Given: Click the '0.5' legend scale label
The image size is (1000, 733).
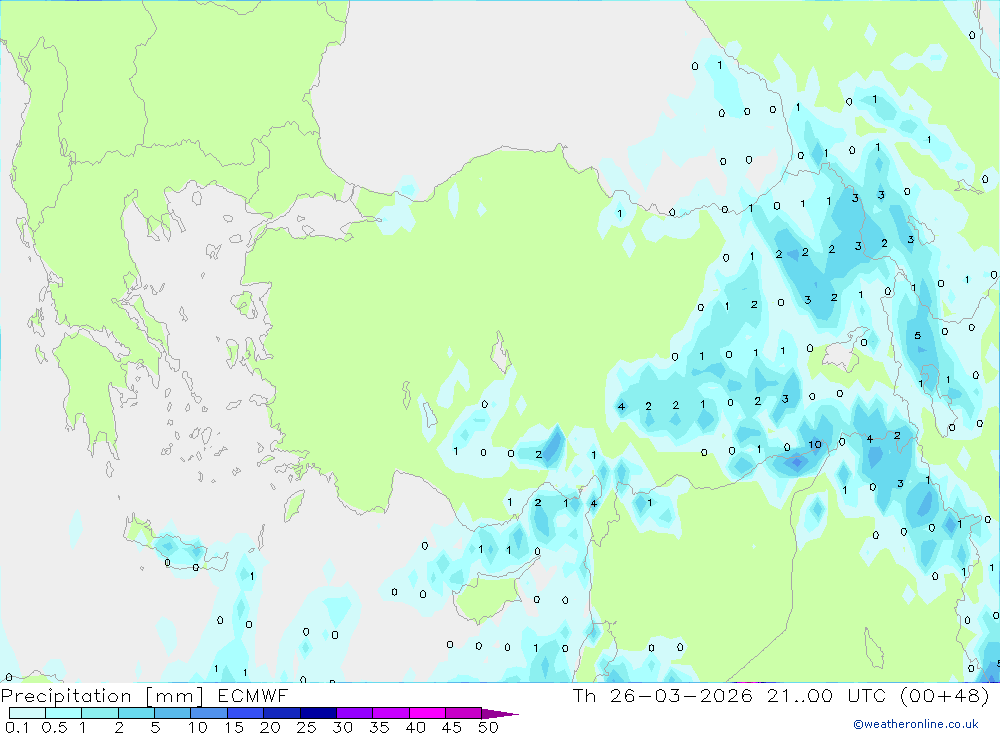Looking at the screenshot, I should 54,727.
